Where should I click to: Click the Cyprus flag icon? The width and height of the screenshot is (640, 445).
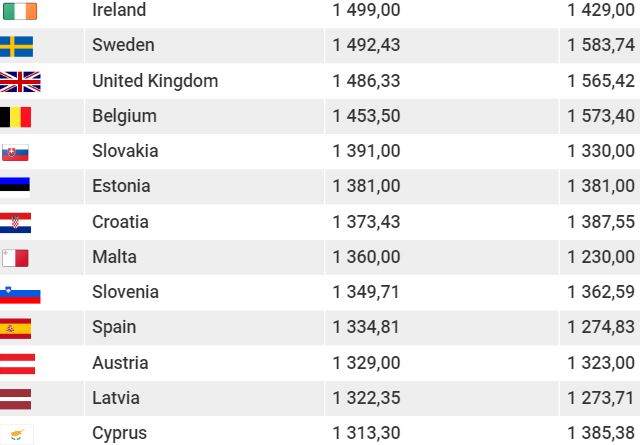coord(18,434)
